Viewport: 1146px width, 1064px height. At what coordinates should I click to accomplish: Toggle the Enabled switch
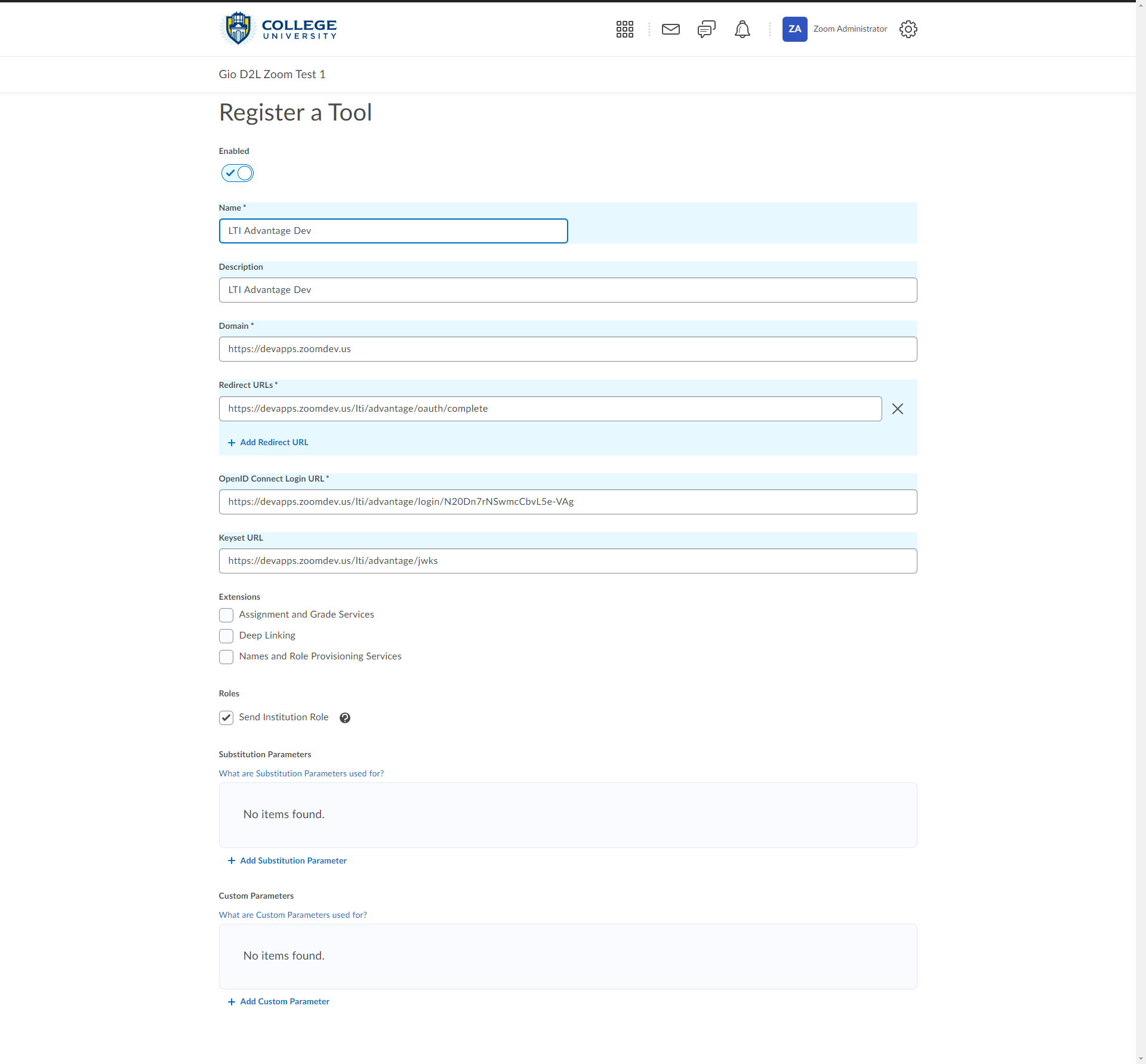(x=238, y=173)
